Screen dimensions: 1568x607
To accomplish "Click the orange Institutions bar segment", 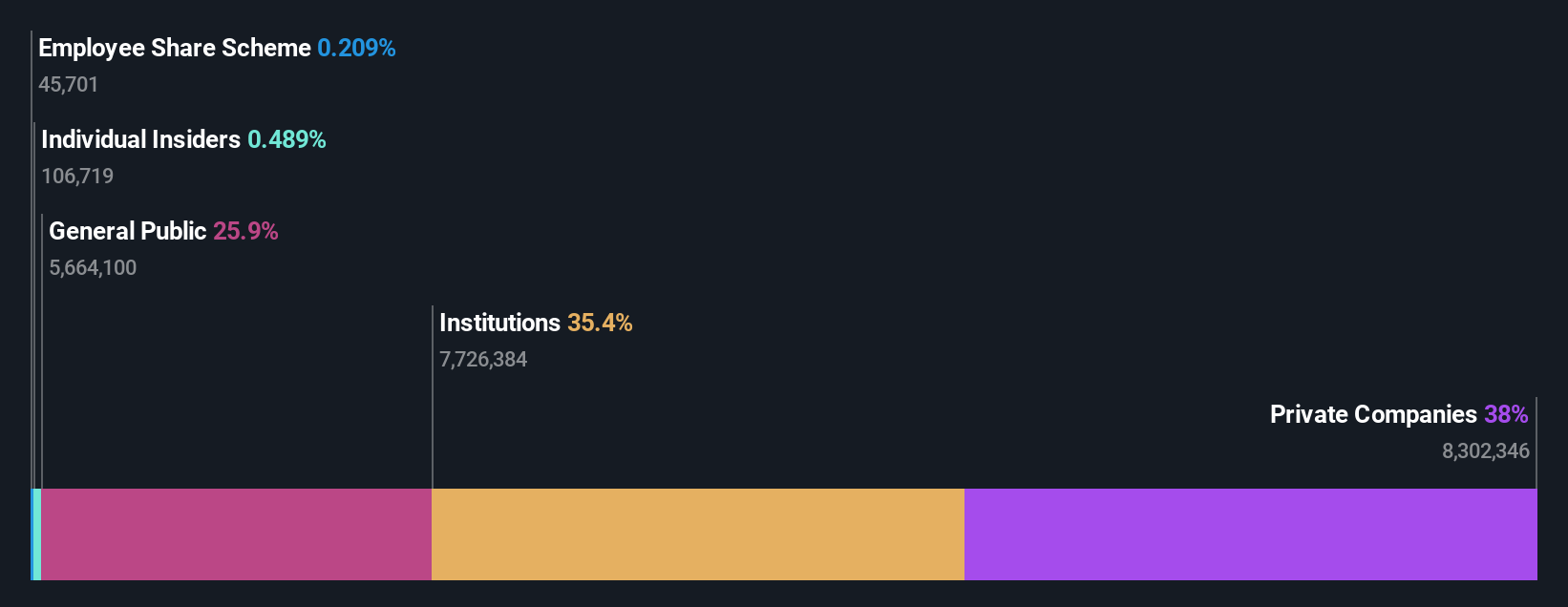I will [x=698, y=534].
